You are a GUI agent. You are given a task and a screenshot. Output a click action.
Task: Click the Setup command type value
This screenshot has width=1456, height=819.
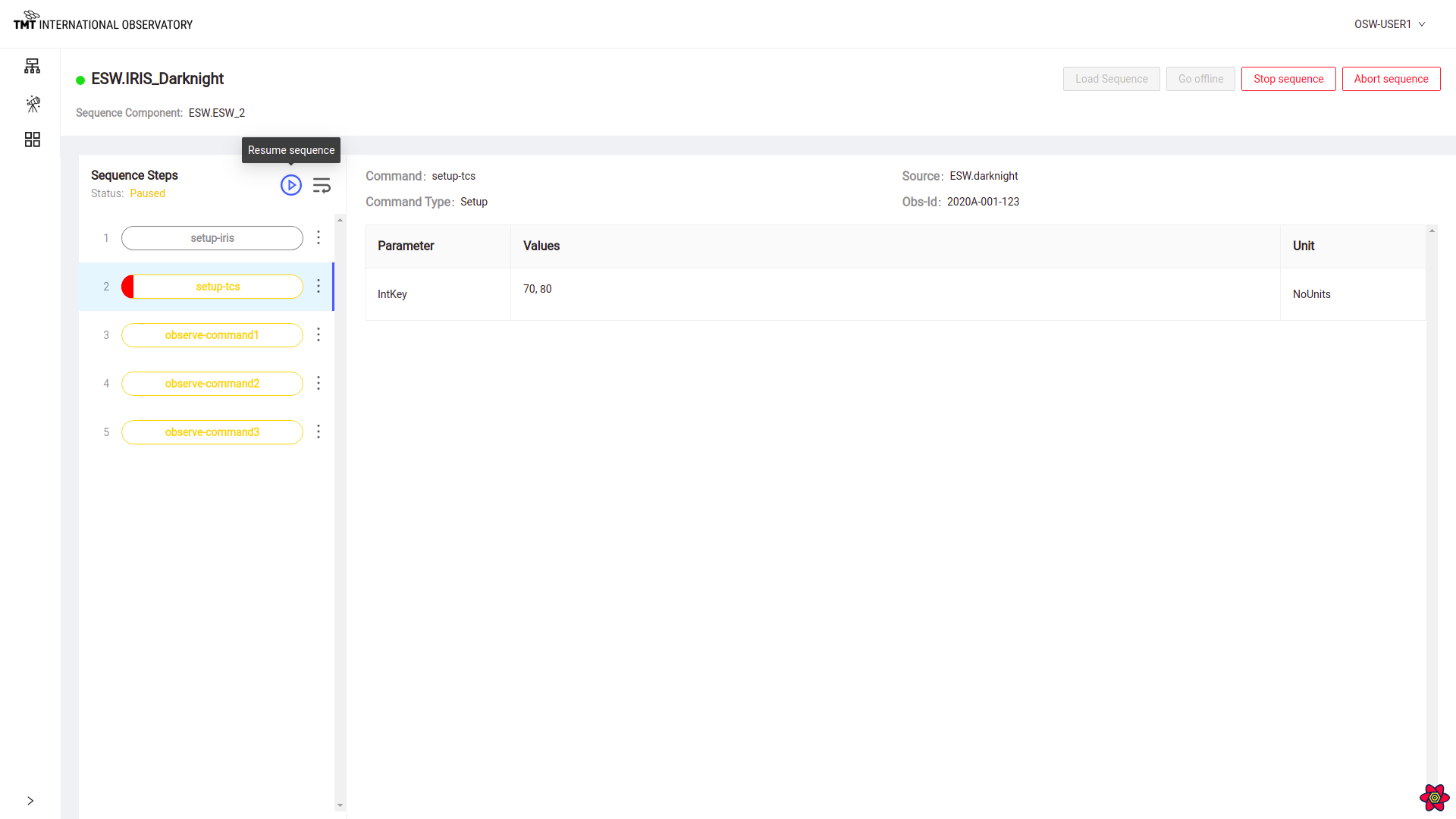[474, 202]
